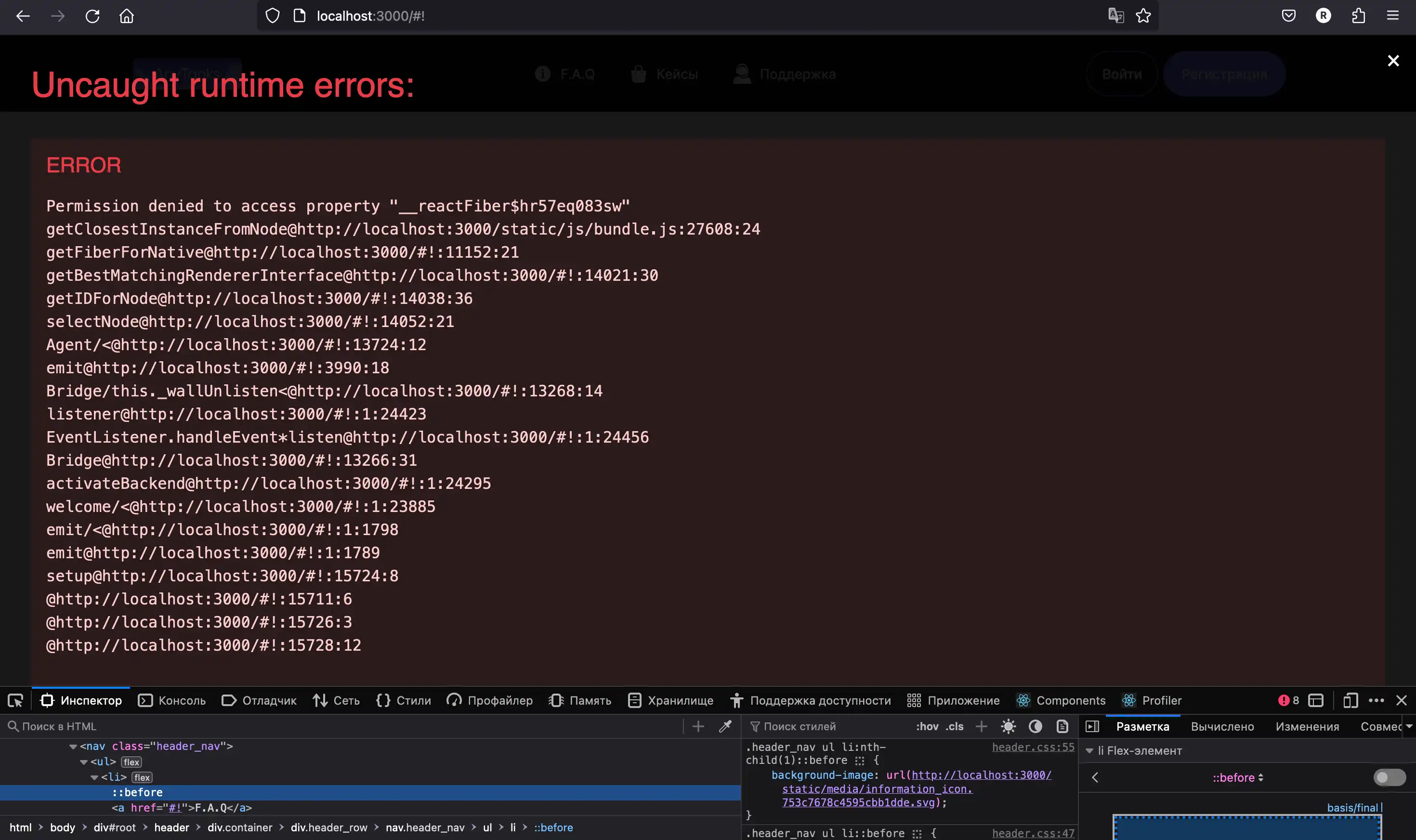Toggle light color scheme simulation
Viewport: 1416px width, 840px height.
coord(1008,726)
